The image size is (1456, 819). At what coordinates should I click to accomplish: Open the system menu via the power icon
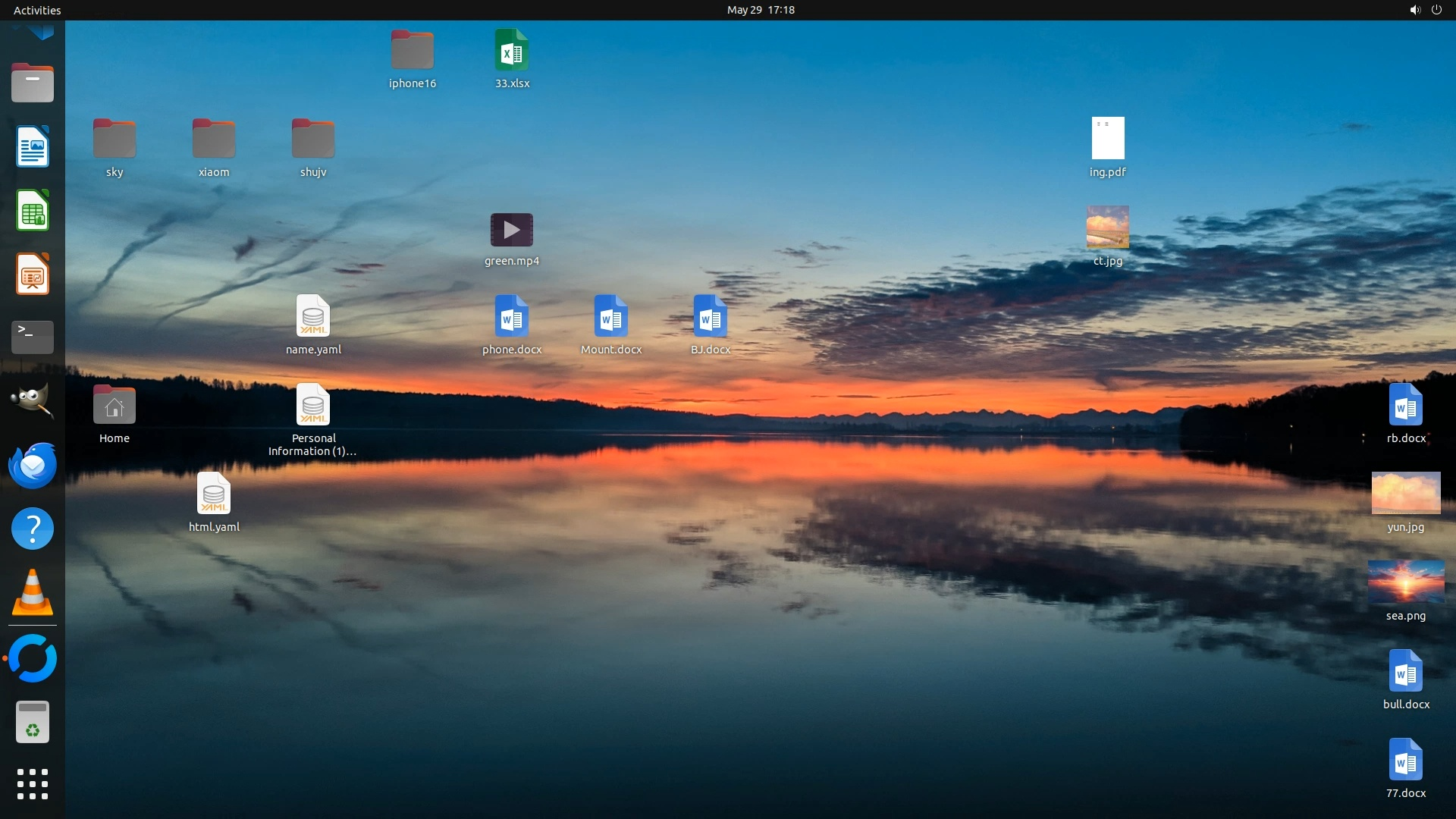pyautogui.click(x=1436, y=10)
